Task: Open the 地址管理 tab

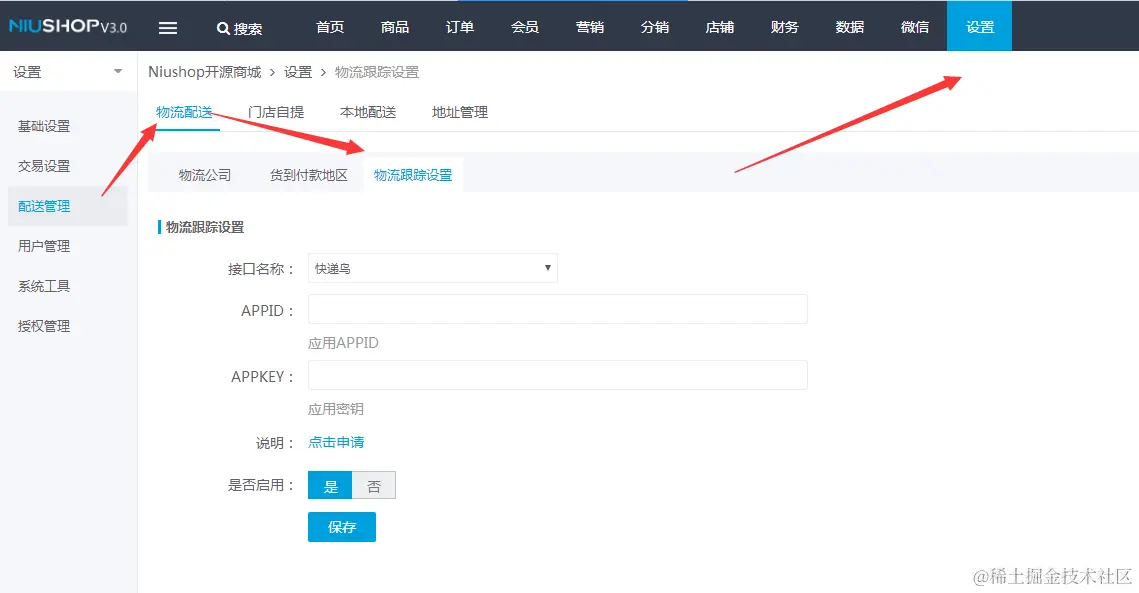Action: click(x=459, y=112)
